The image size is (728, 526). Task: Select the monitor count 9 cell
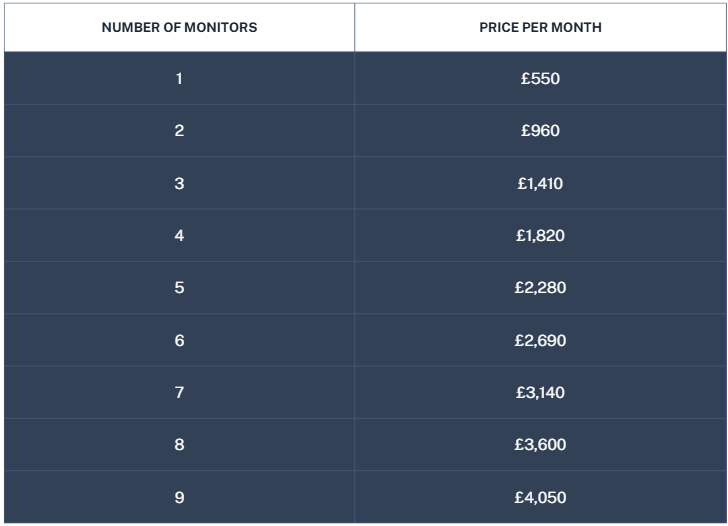[179, 497]
